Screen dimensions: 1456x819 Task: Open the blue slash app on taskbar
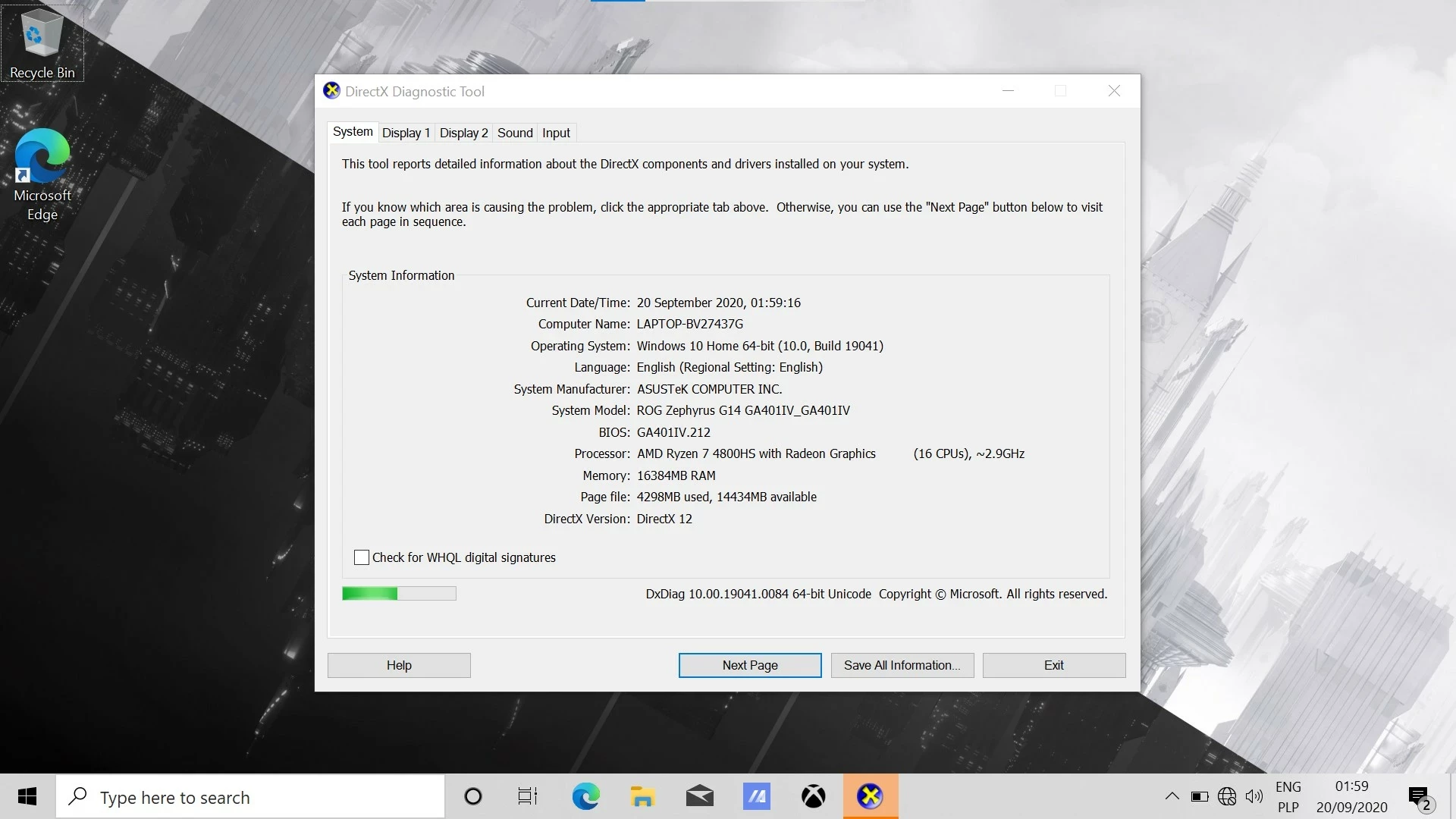tap(756, 796)
